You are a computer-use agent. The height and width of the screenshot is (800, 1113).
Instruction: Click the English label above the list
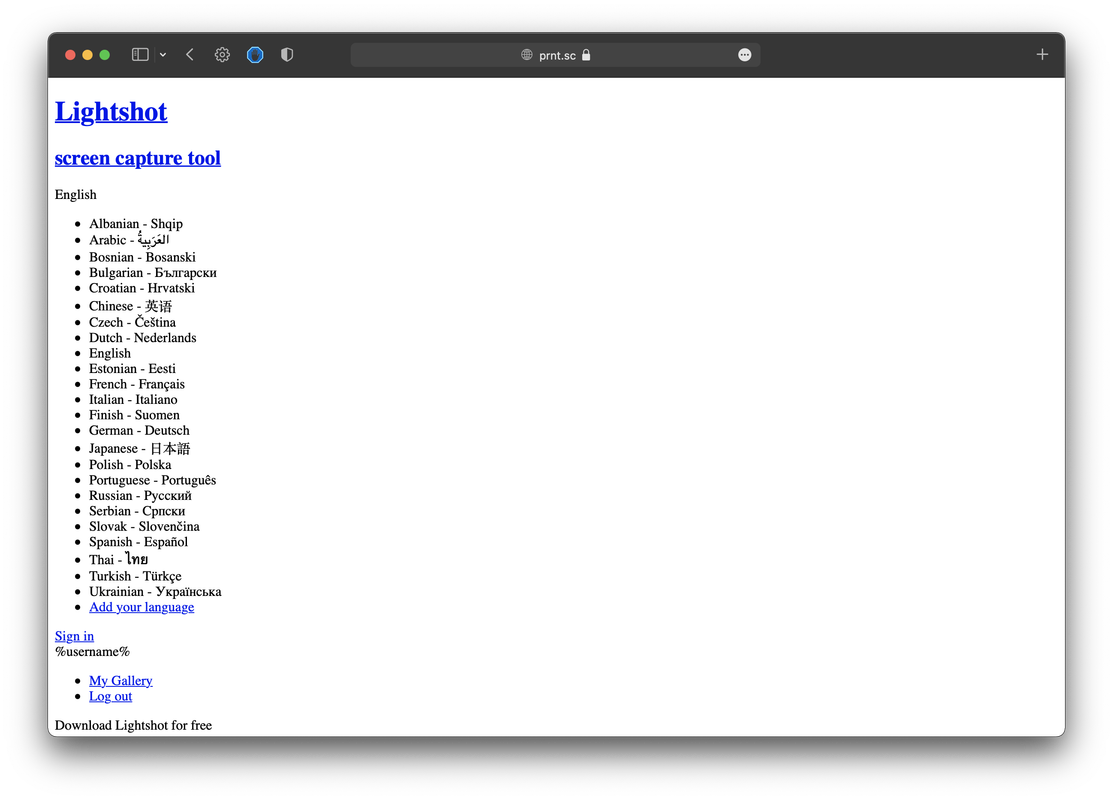click(x=76, y=194)
